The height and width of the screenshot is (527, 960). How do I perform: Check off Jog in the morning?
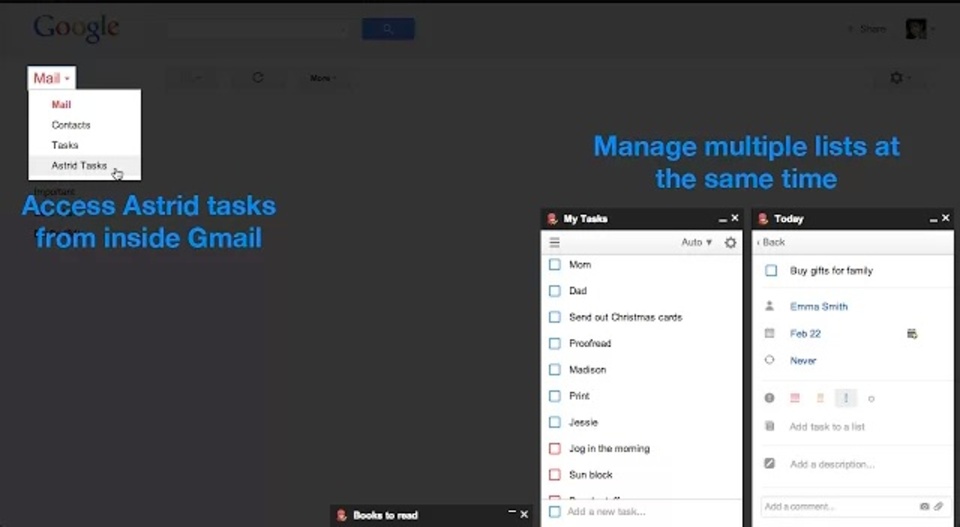pos(555,449)
